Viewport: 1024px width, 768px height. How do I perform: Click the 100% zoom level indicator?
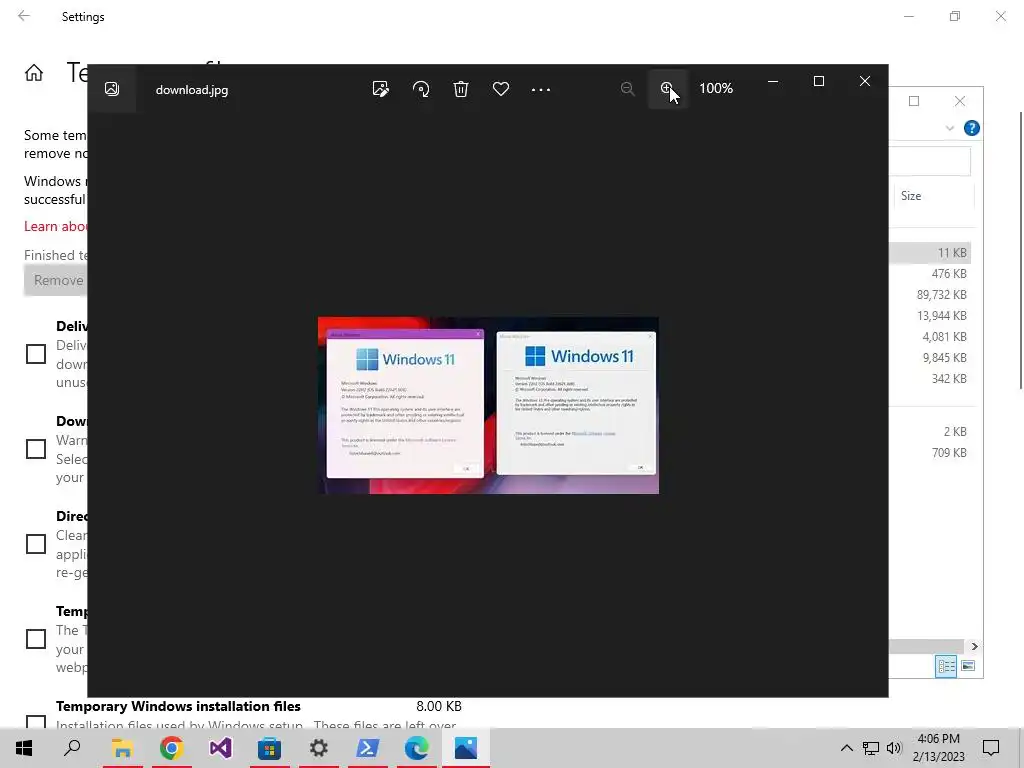click(716, 88)
